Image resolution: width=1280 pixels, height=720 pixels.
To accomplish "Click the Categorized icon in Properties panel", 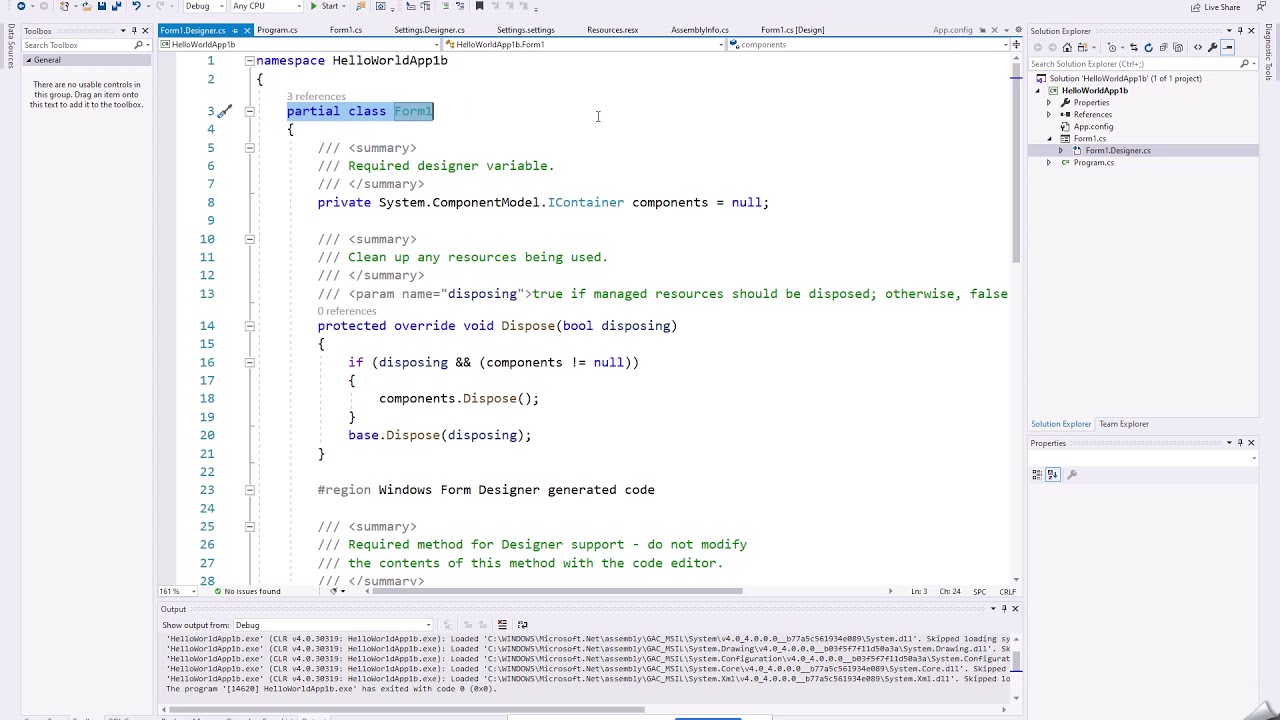I will (x=1037, y=475).
